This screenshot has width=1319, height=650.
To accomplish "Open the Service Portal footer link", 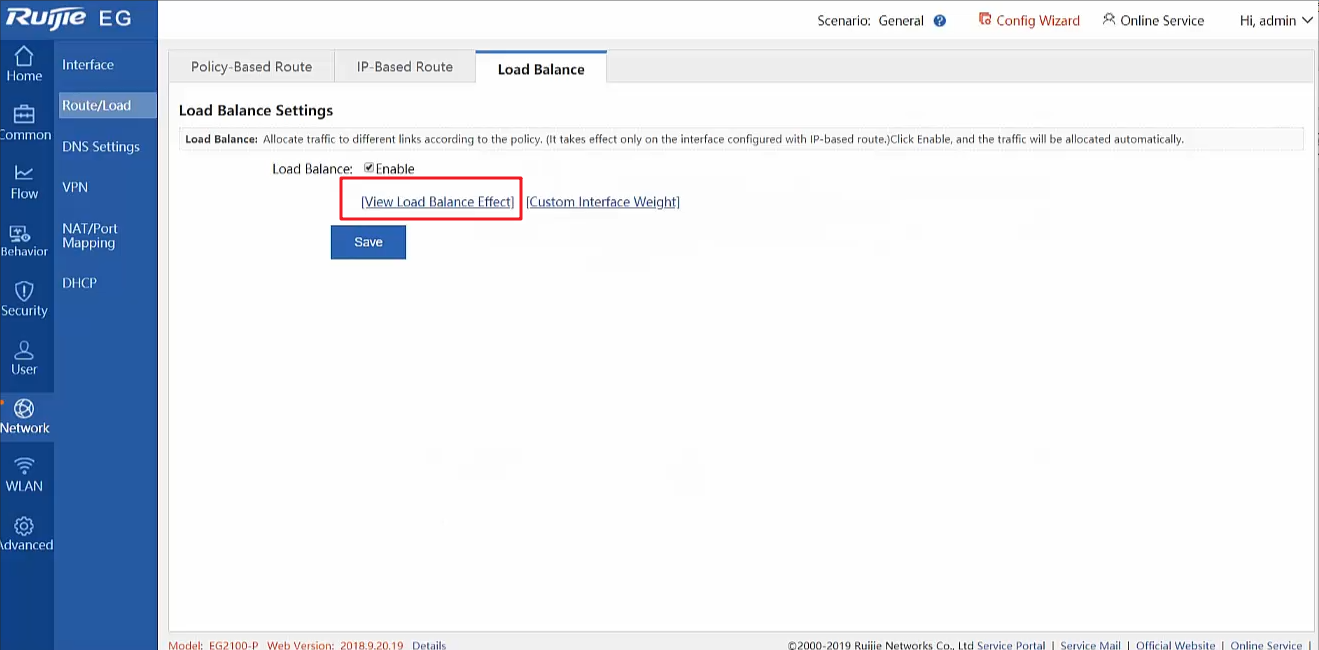I will [x=1011, y=645].
